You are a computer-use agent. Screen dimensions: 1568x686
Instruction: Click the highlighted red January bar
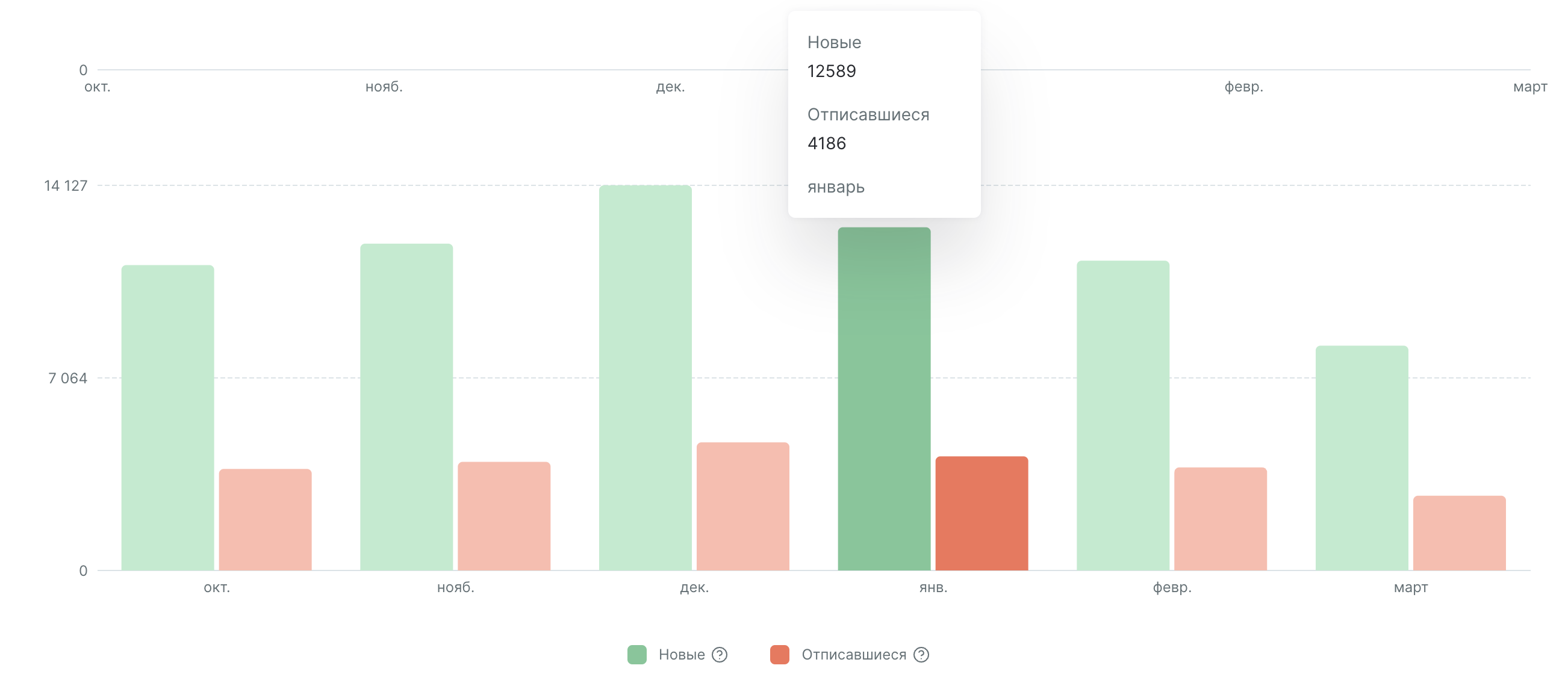[982, 513]
